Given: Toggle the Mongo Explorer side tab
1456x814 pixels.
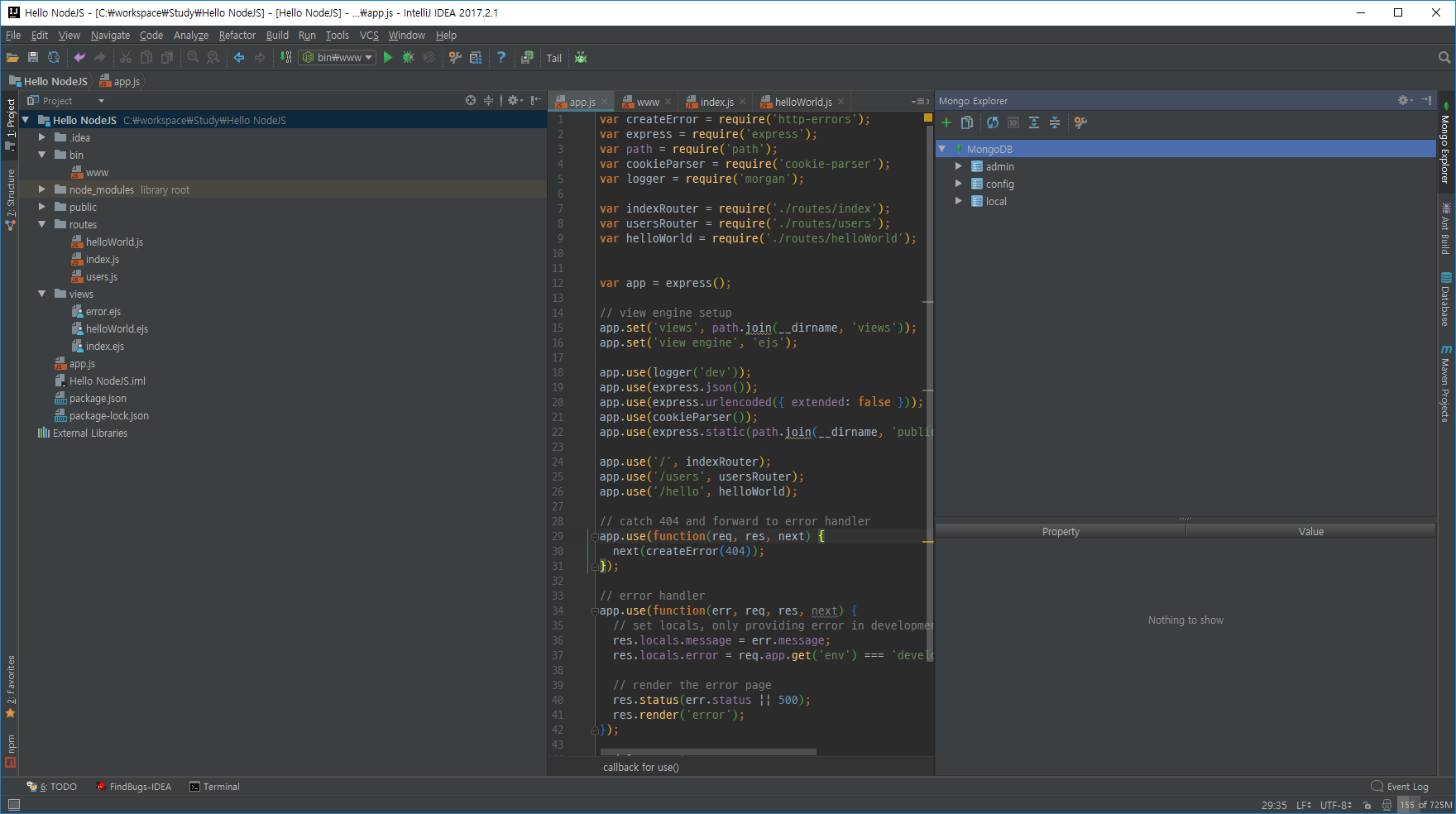Looking at the screenshot, I should click(1446, 144).
